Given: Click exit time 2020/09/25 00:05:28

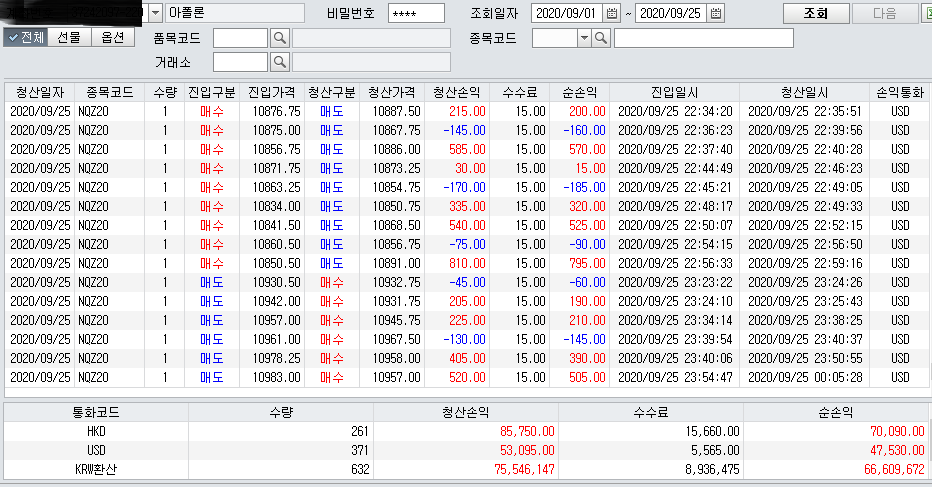Looking at the screenshot, I should click(805, 378).
